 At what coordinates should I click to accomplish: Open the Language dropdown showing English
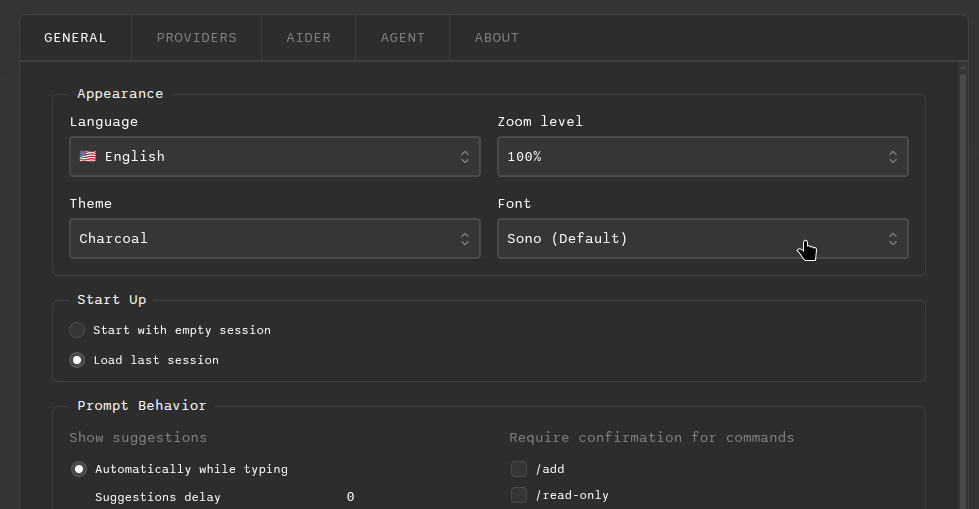pyautogui.click(x=275, y=157)
